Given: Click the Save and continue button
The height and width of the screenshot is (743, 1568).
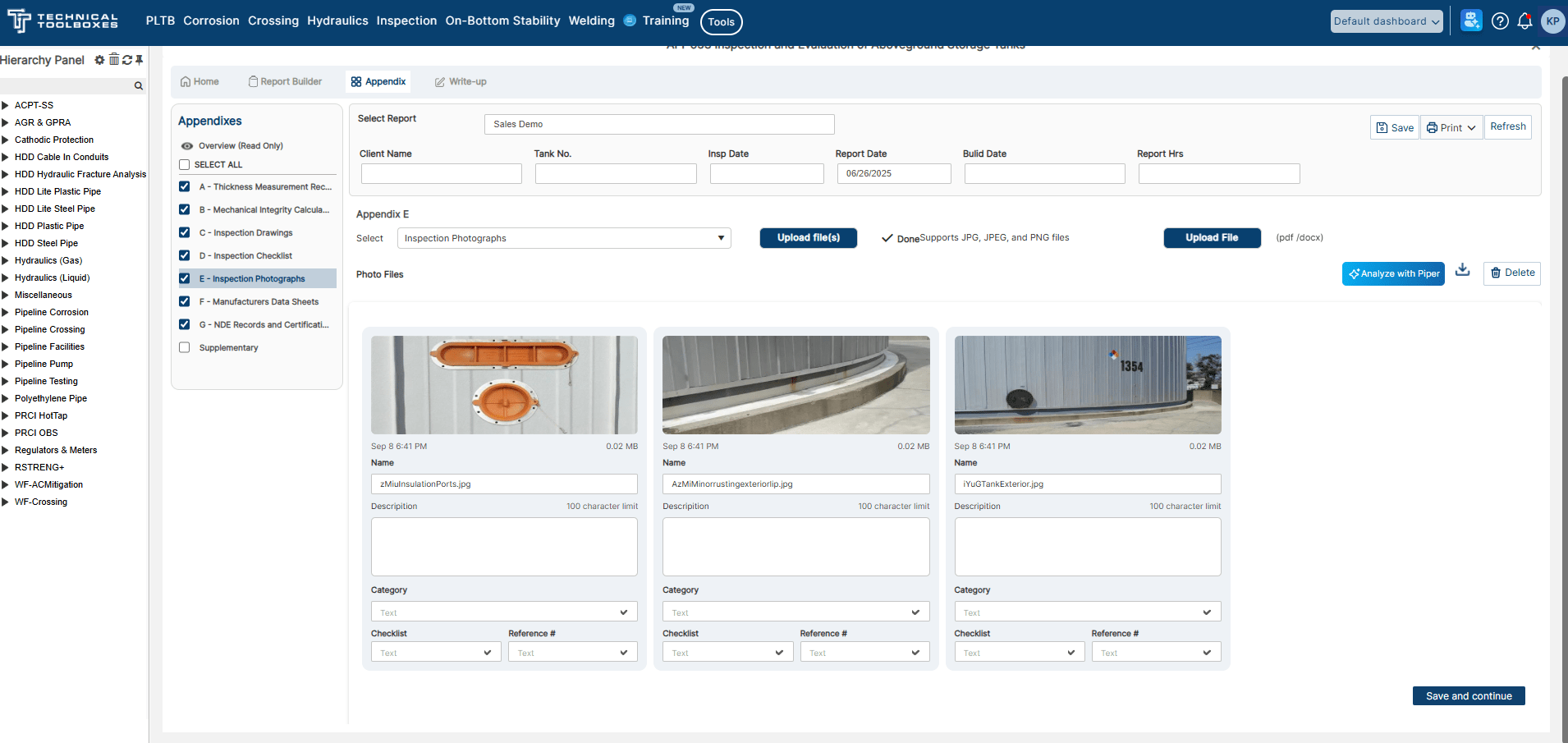Looking at the screenshot, I should [x=1468, y=696].
